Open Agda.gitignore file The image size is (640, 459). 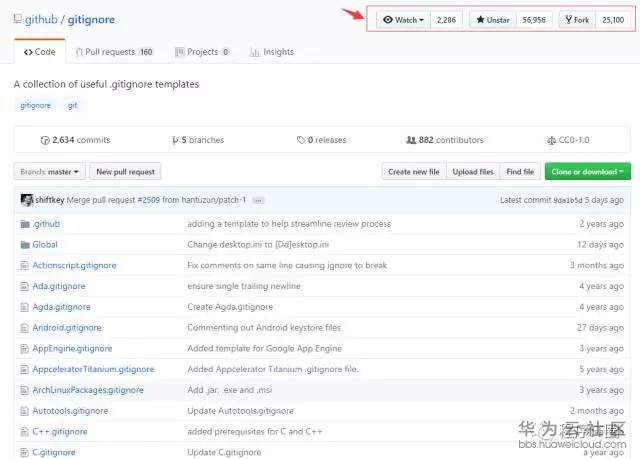(62, 307)
